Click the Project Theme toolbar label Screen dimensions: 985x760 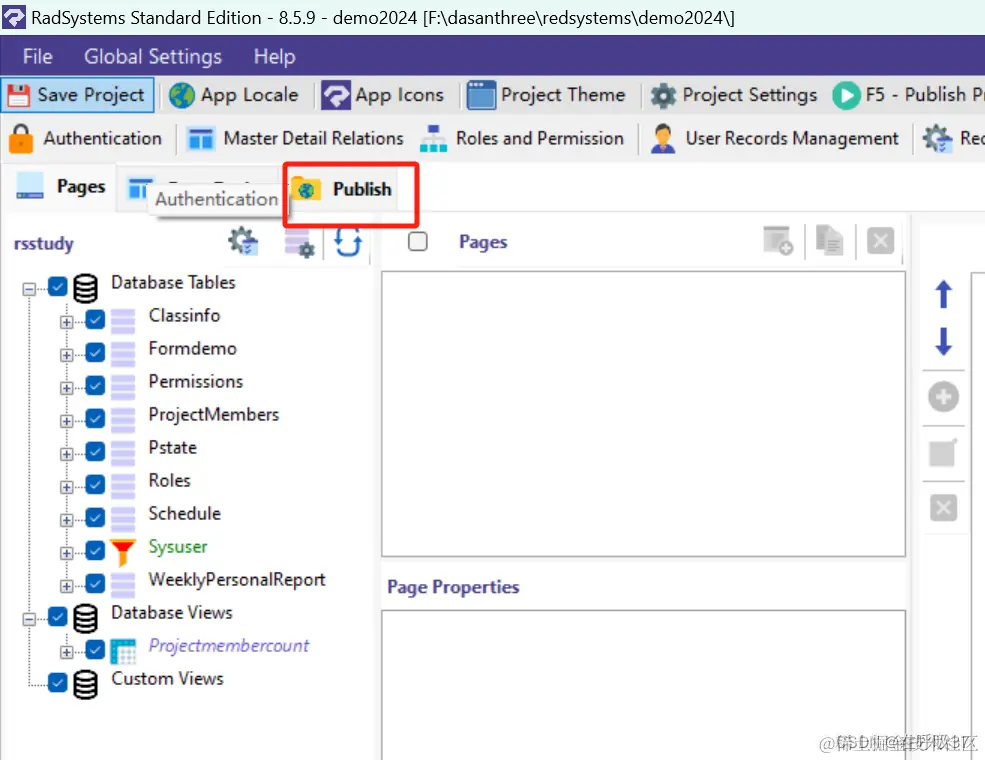coord(563,95)
